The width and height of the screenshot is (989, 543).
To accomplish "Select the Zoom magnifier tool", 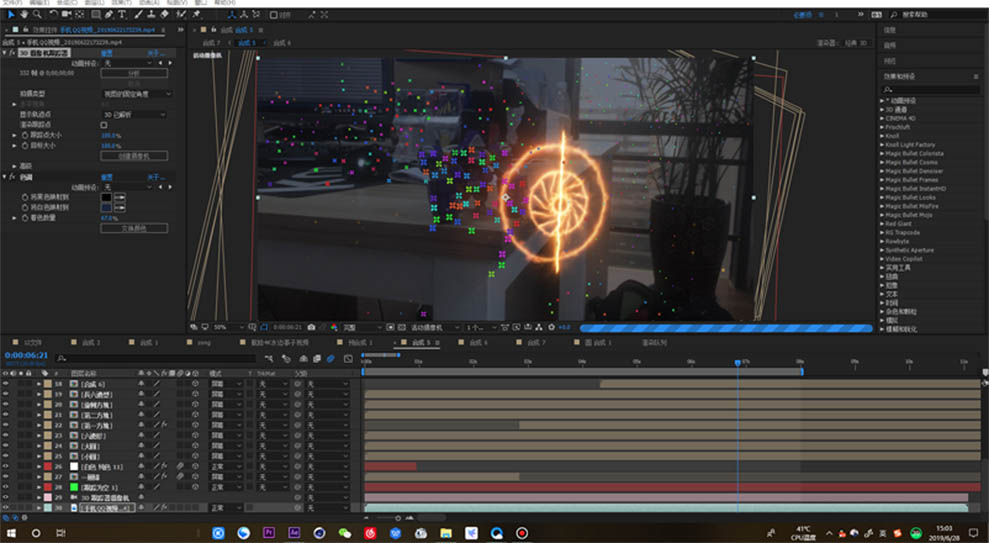I will (x=37, y=15).
